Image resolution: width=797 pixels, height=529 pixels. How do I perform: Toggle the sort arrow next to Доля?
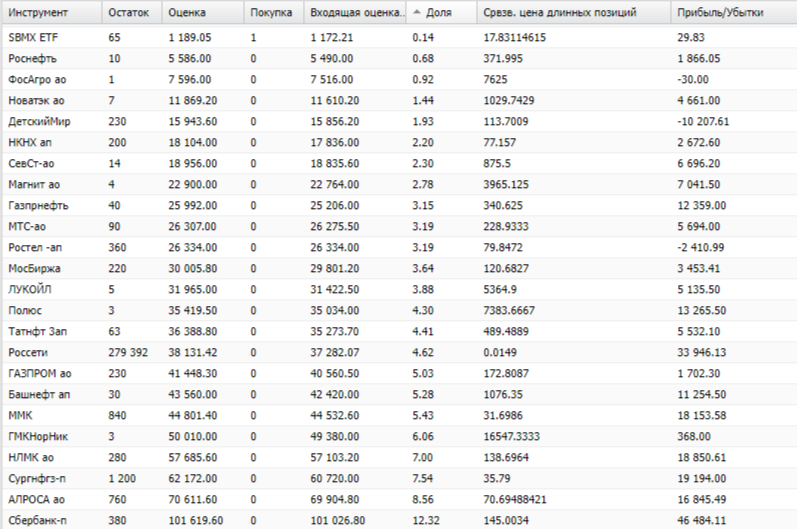[417, 12]
